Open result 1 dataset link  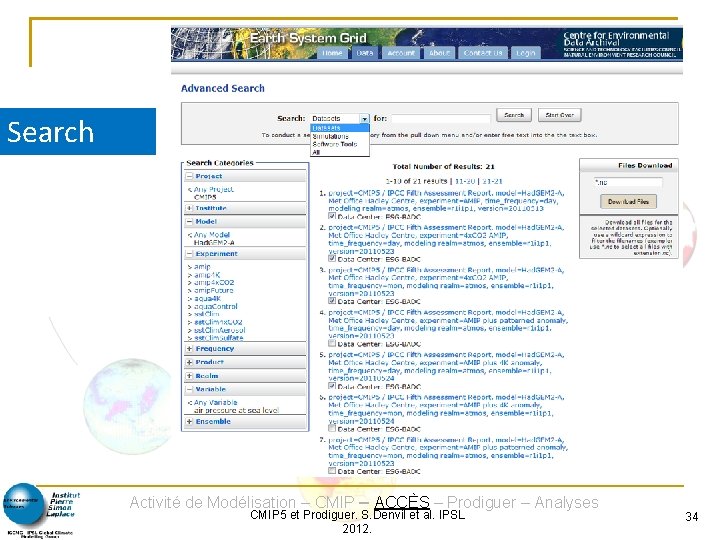[446, 201]
